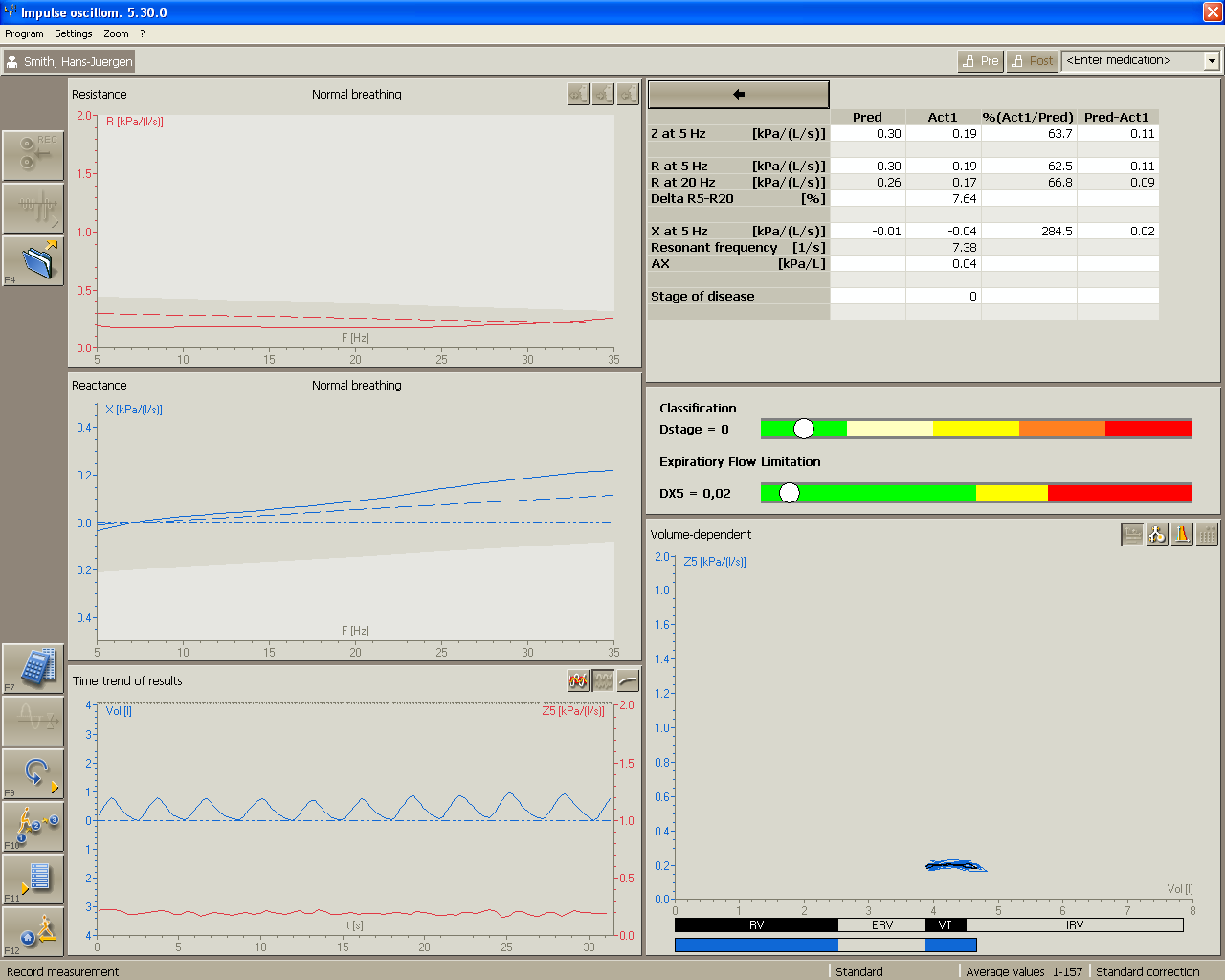The image size is (1225, 980).
Task: Click the REC tape recording button
Action: 33,155
